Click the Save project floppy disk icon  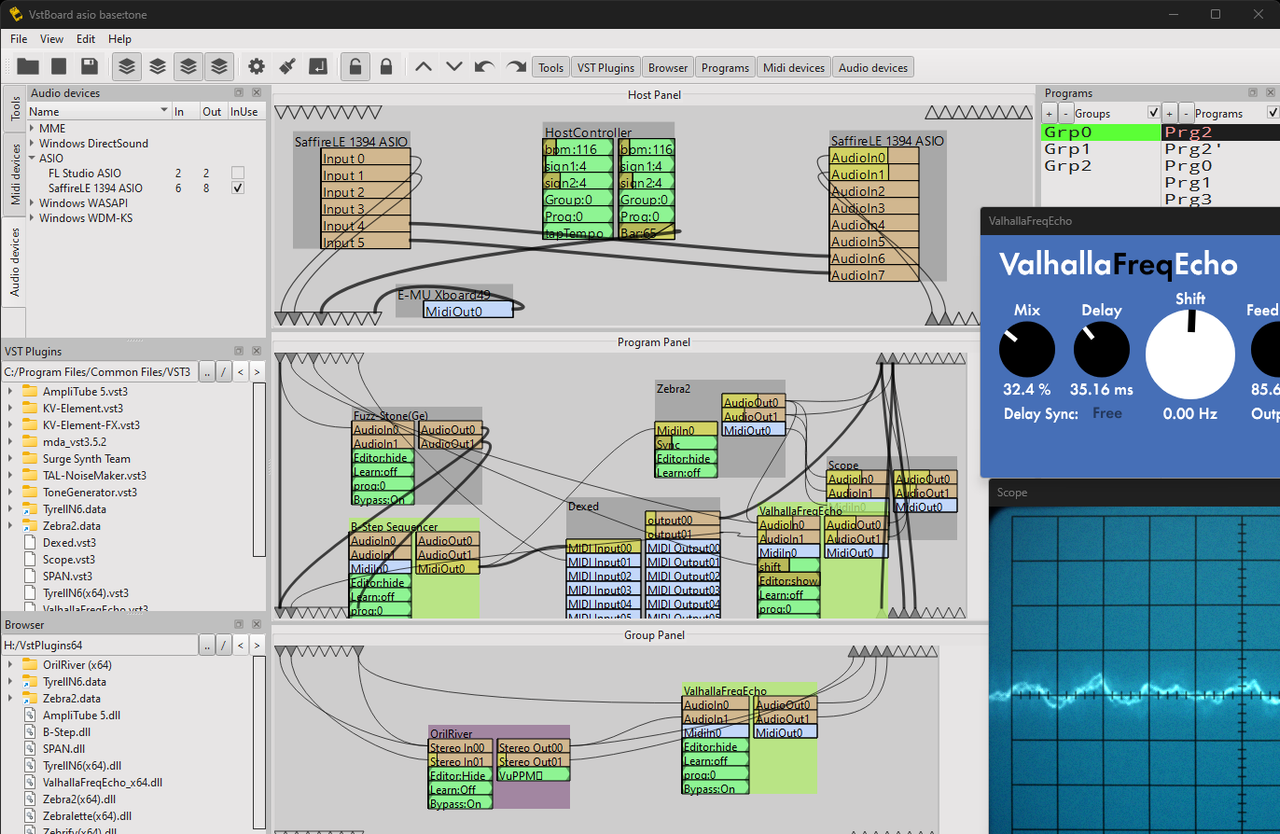tap(90, 66)
